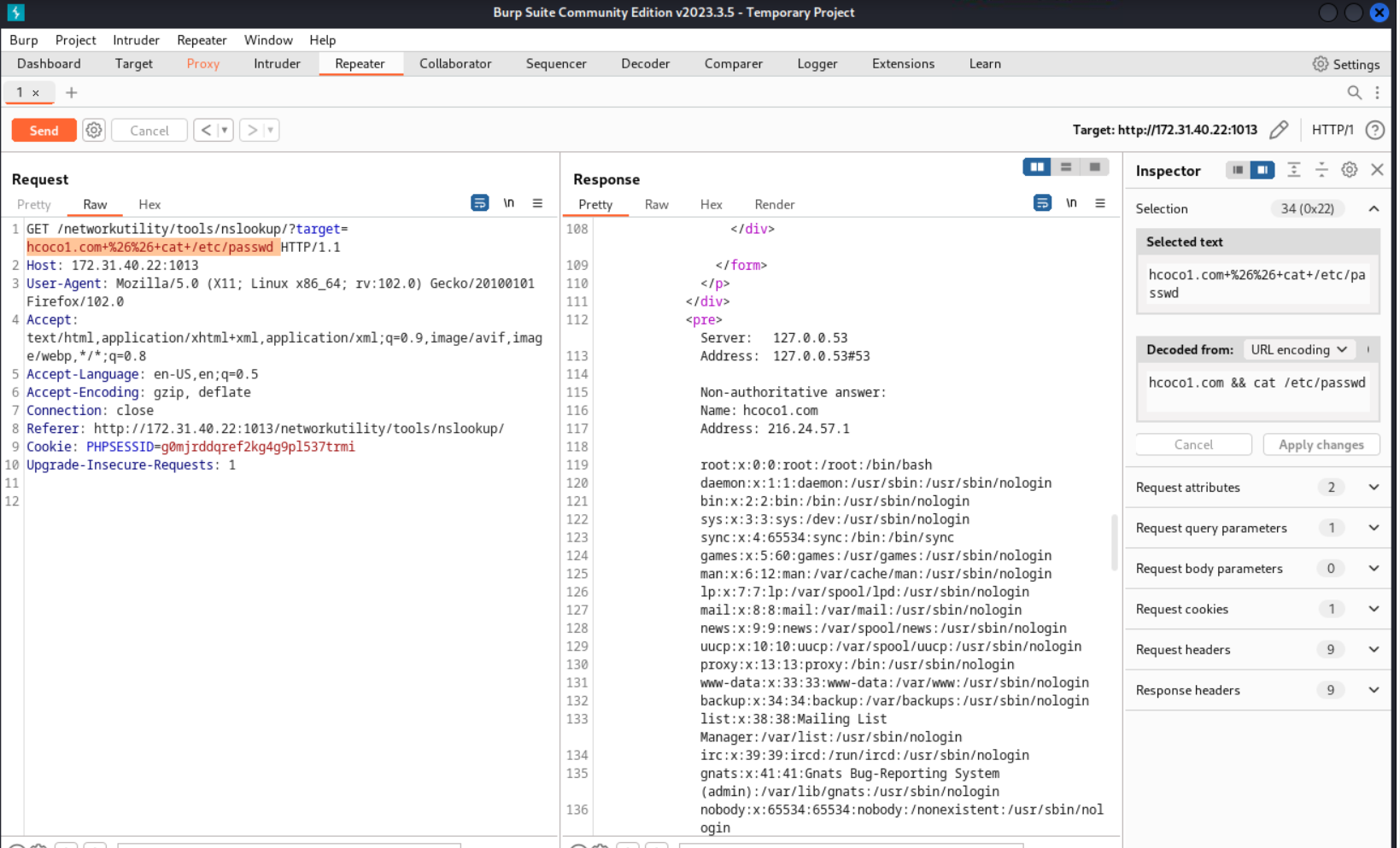The height and width of the screenshot is (848, 1400).
Task: Toggle response line wrap icon
Action: pos(1043,203)
